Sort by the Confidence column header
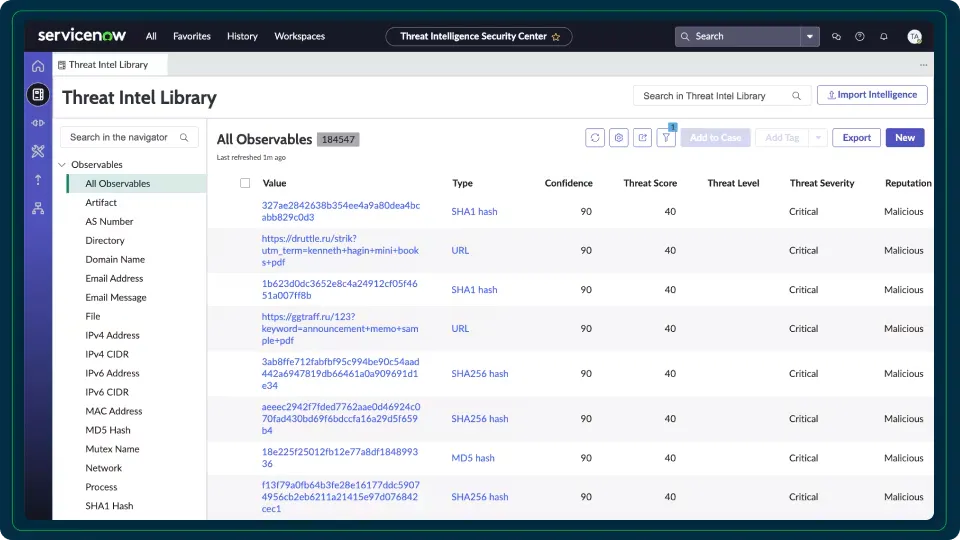 568,183
